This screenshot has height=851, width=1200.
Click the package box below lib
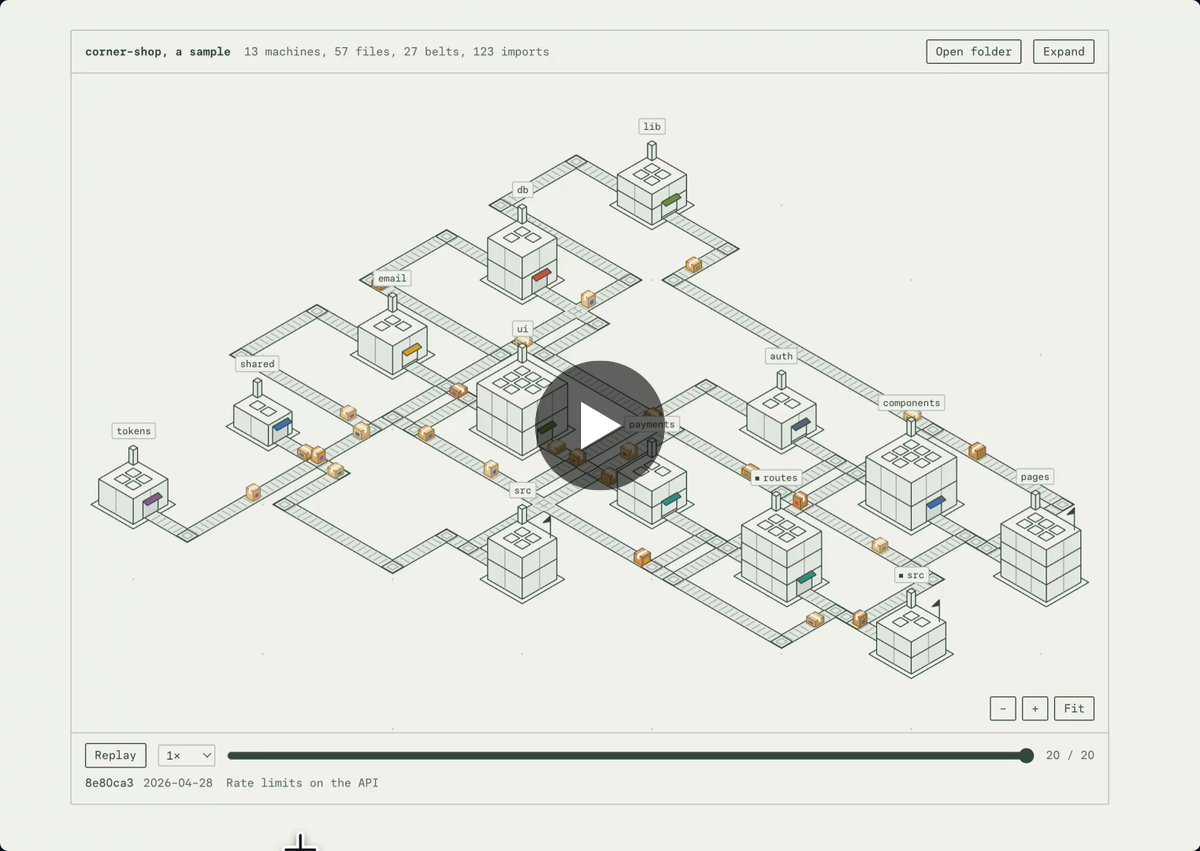(x=693, y=265)
